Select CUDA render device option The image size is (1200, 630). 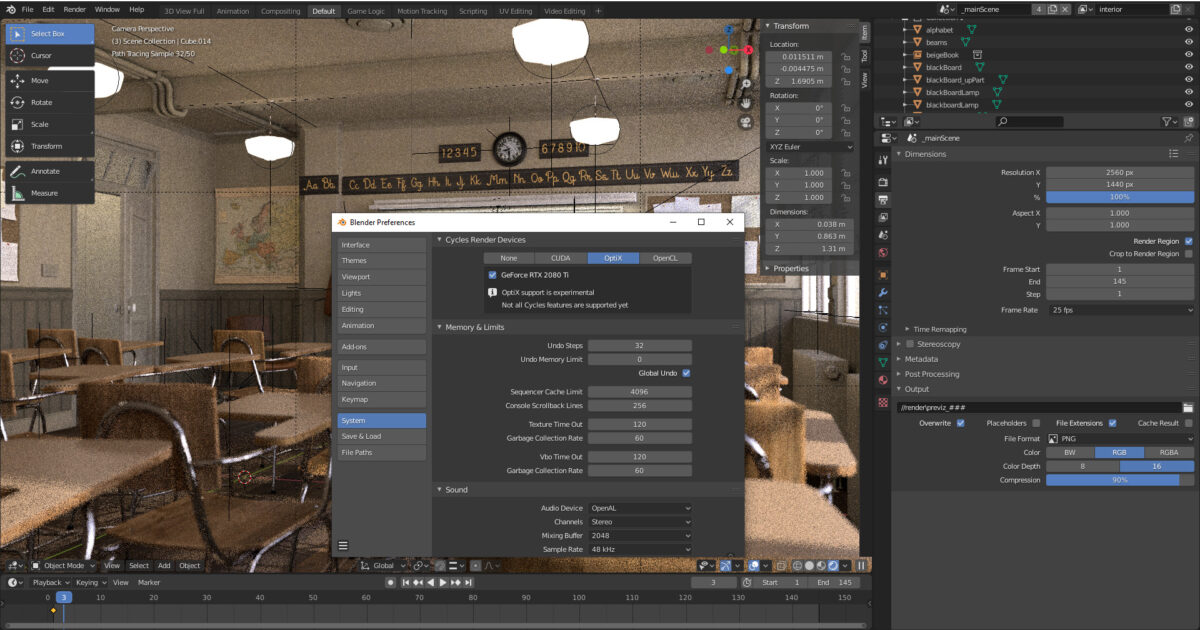[561, 258]
